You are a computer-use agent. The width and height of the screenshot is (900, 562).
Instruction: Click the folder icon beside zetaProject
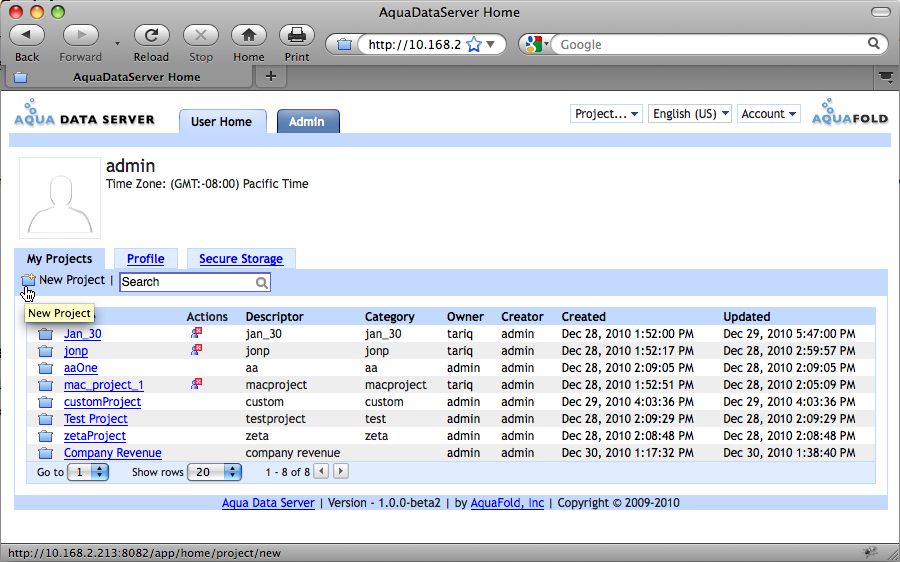click(x=45, y=436)
